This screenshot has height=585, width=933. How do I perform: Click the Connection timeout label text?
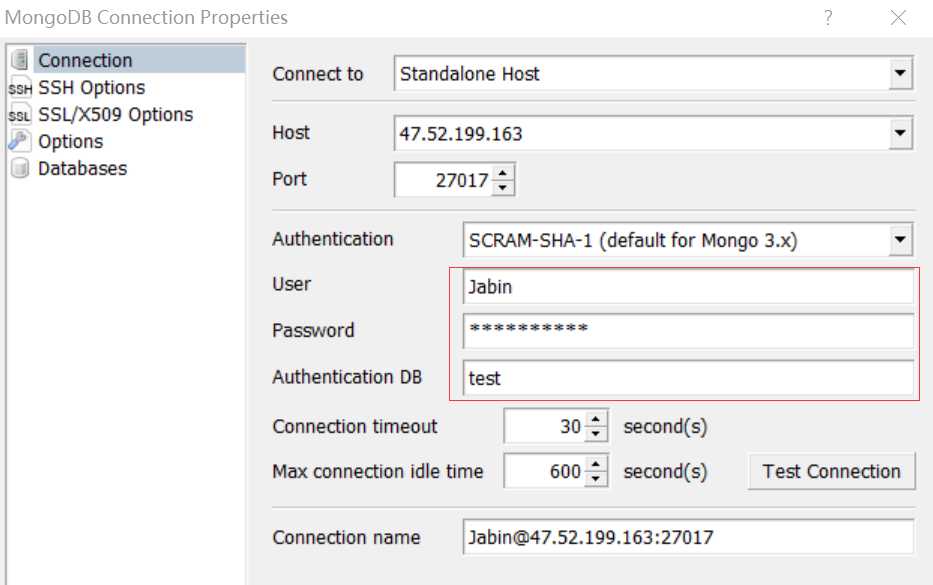355,426
